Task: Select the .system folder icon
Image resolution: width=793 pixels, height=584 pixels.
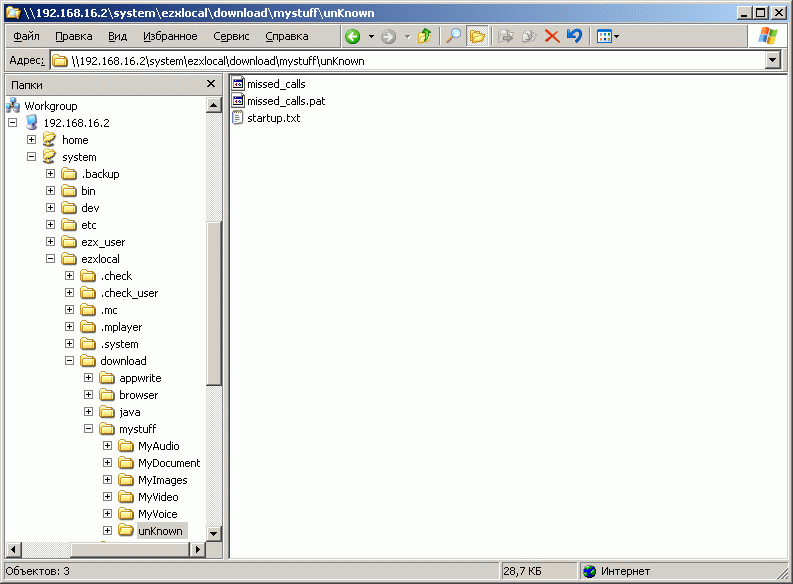Action: pyautogui.click(x=88, y=344)
